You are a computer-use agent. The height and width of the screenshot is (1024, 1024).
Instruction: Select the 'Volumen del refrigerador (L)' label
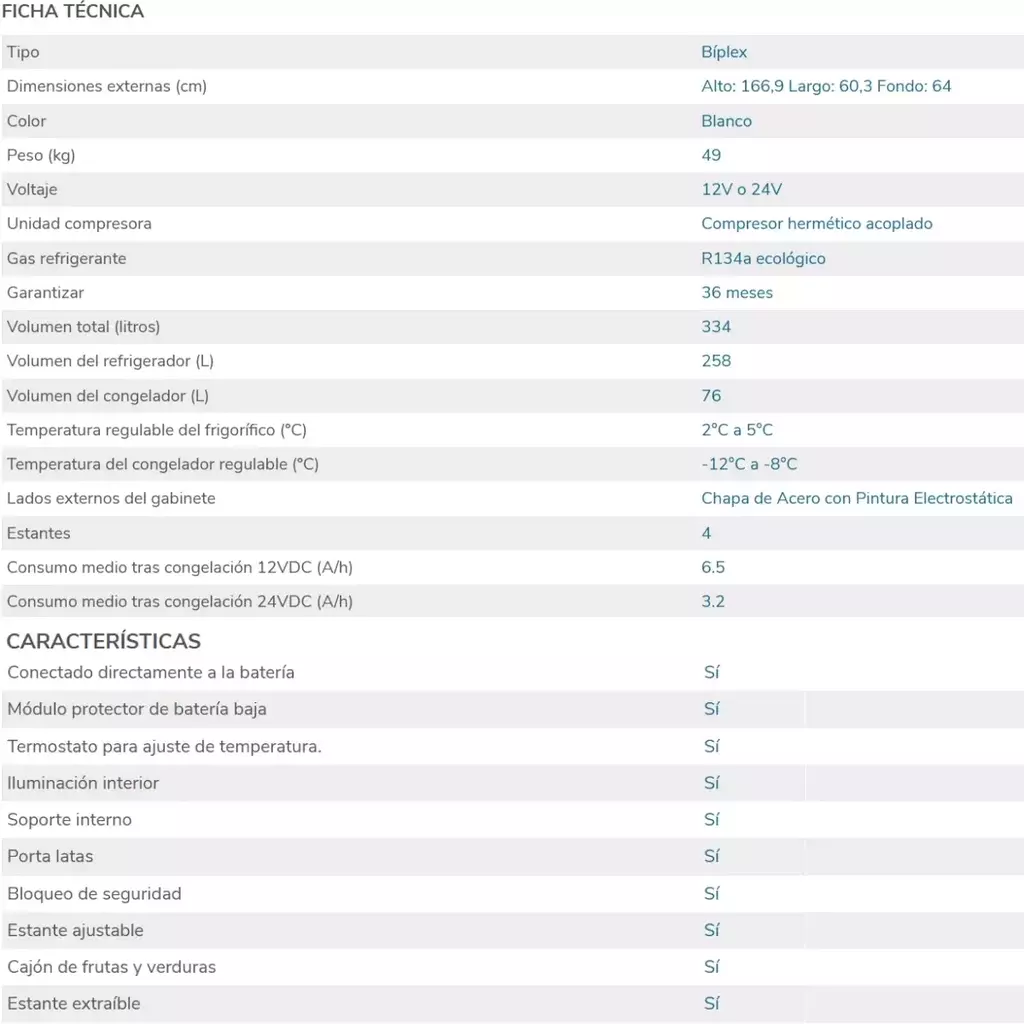(110, 361)
